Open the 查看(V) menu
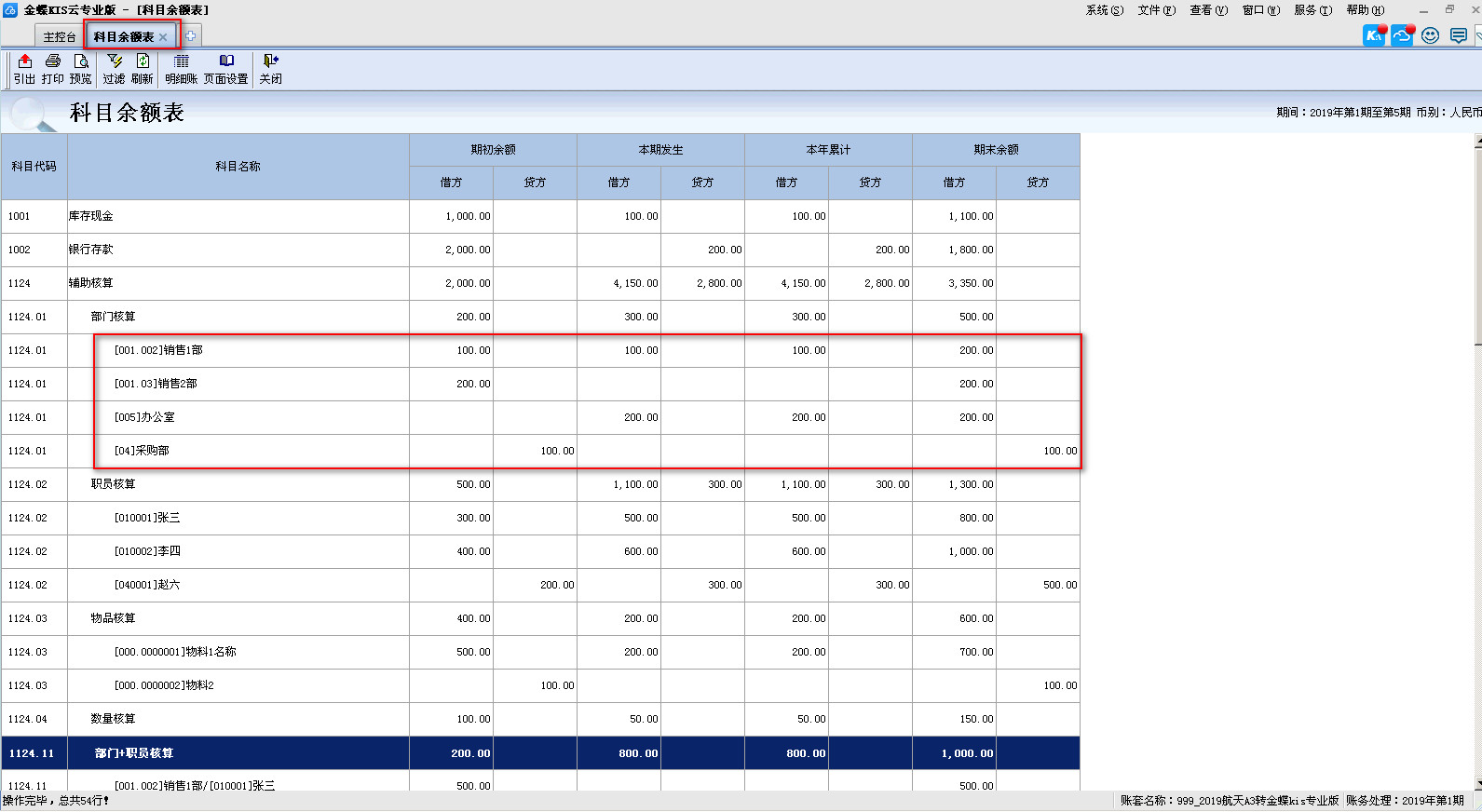1482x812 pixels. [x=1208, y=10]
